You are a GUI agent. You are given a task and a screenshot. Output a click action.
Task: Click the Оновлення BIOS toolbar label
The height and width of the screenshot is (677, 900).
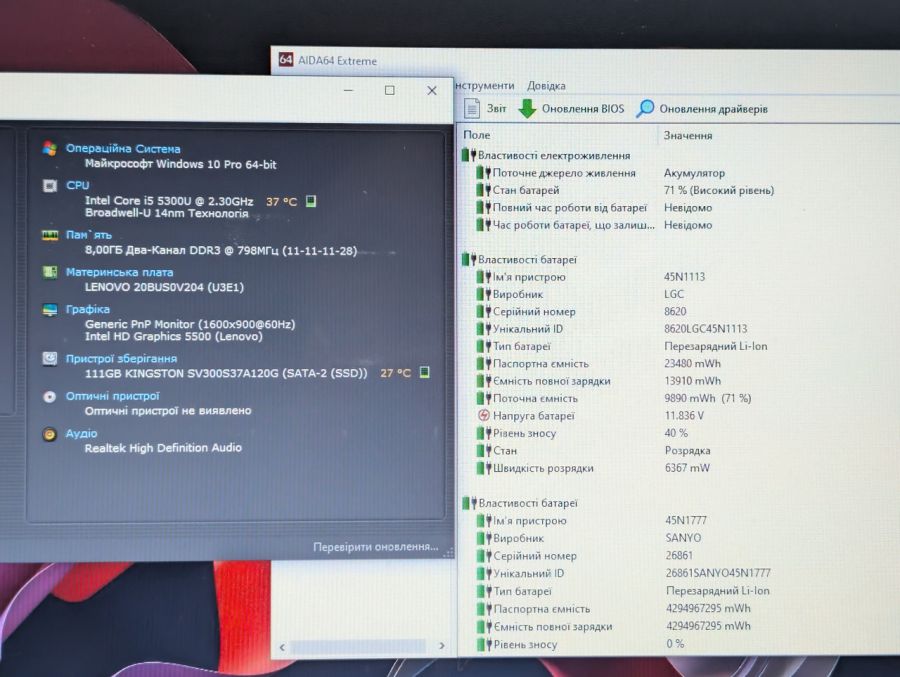point(583,109)
